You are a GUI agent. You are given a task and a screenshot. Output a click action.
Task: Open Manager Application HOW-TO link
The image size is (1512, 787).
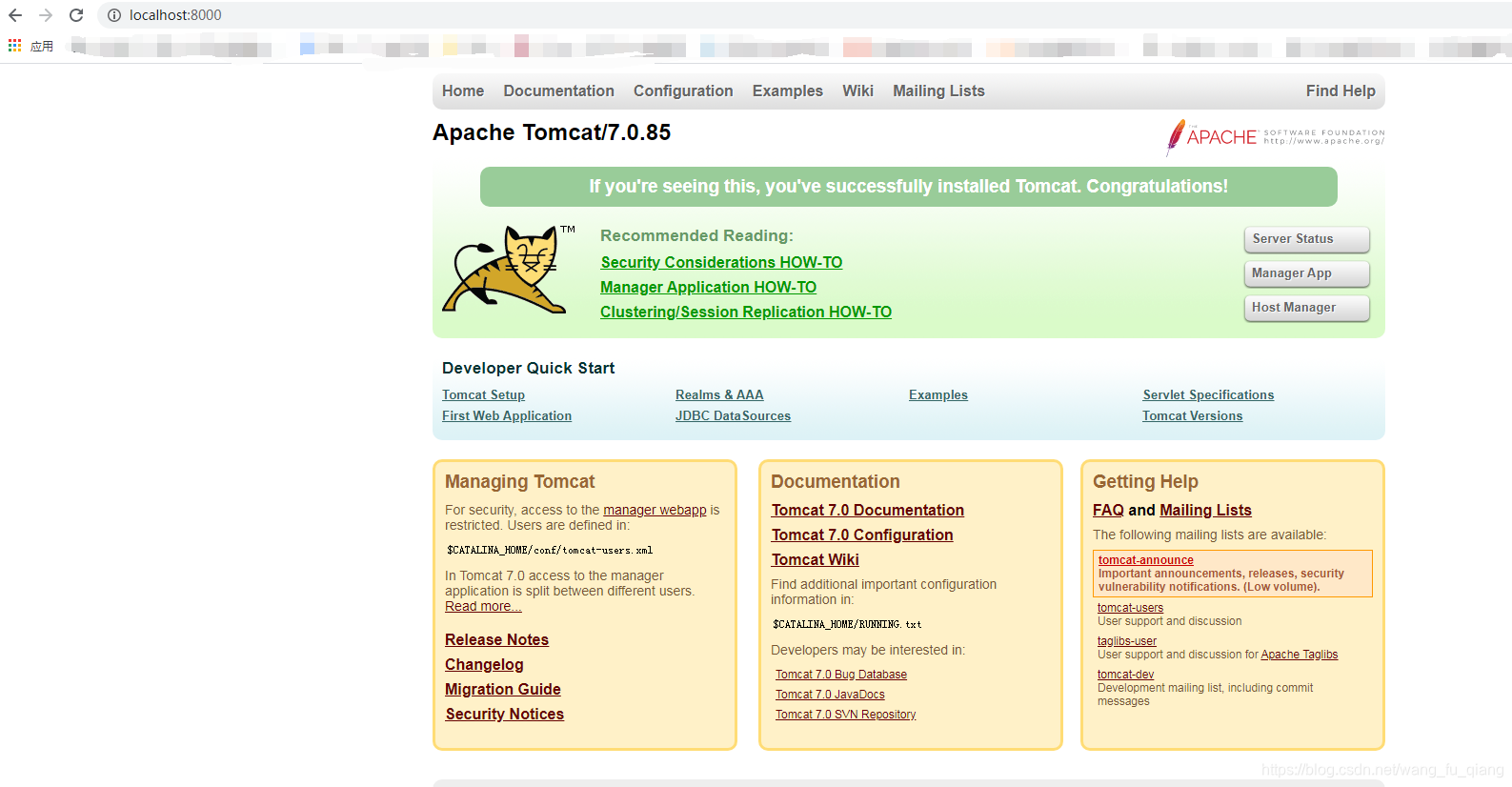point(708,287)
